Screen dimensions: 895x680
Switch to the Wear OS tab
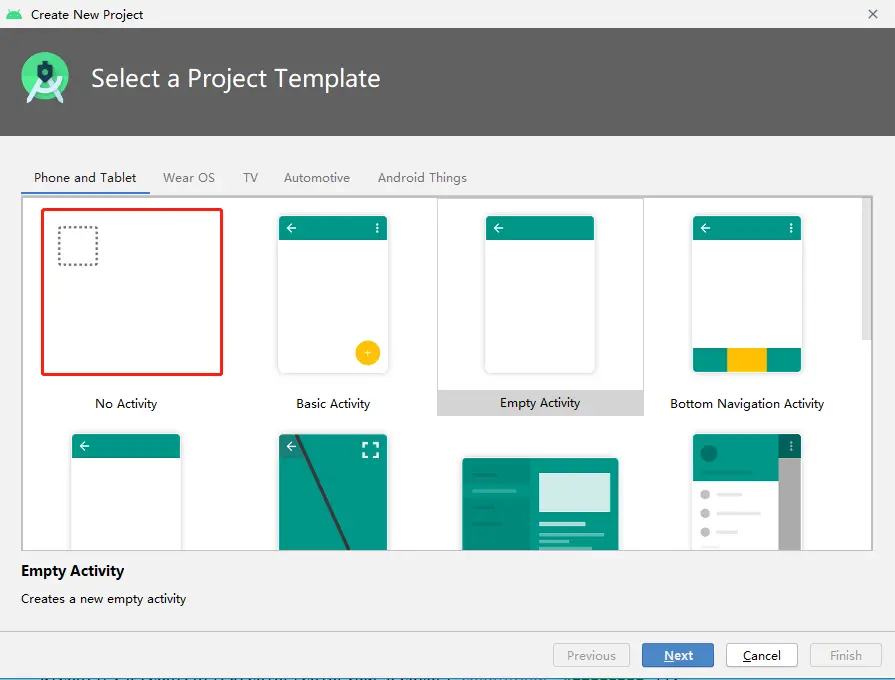189,177
